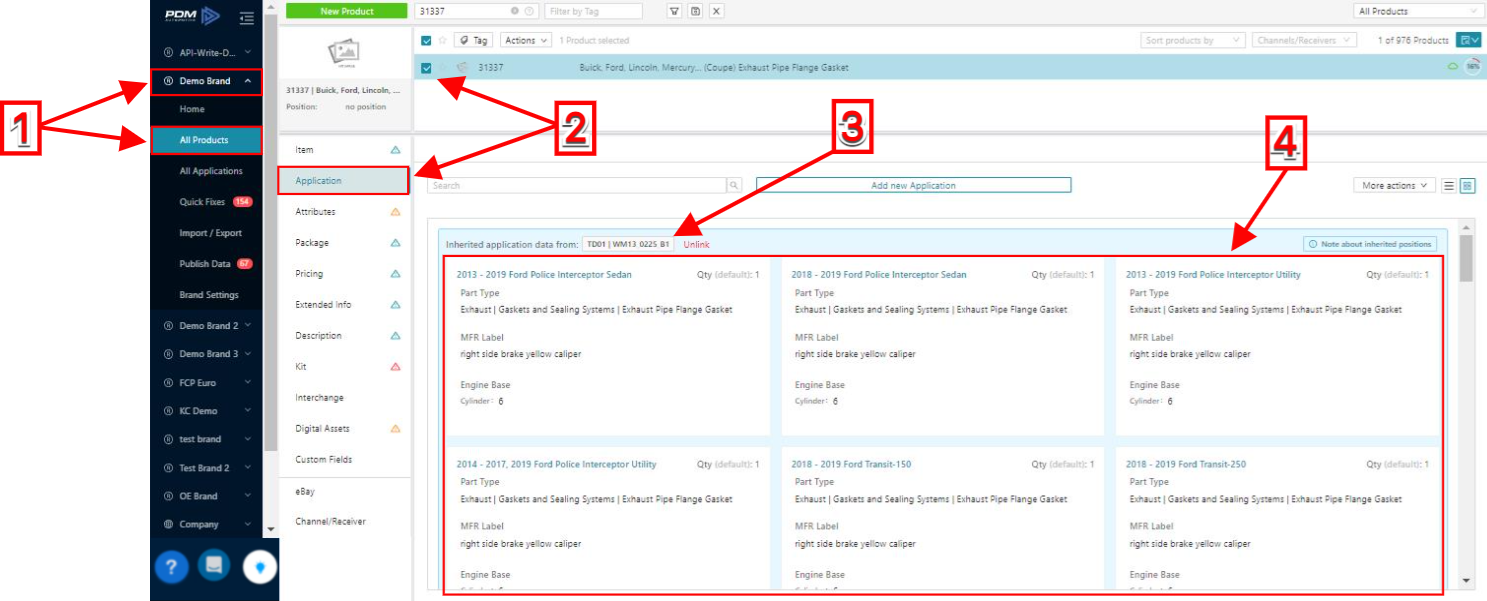This screenshot has width=1487, height=601.
Task: Uncheck the product 31337 checkbox
Action: [x=427, y=67]
